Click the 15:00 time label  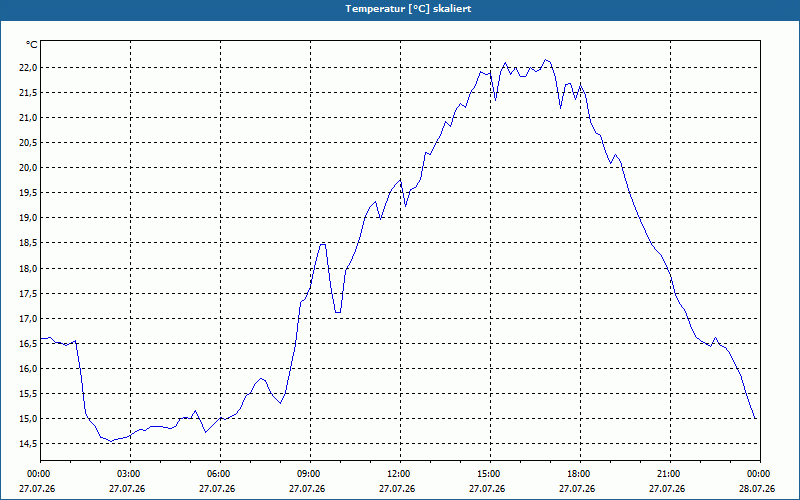tap(490, 474)
